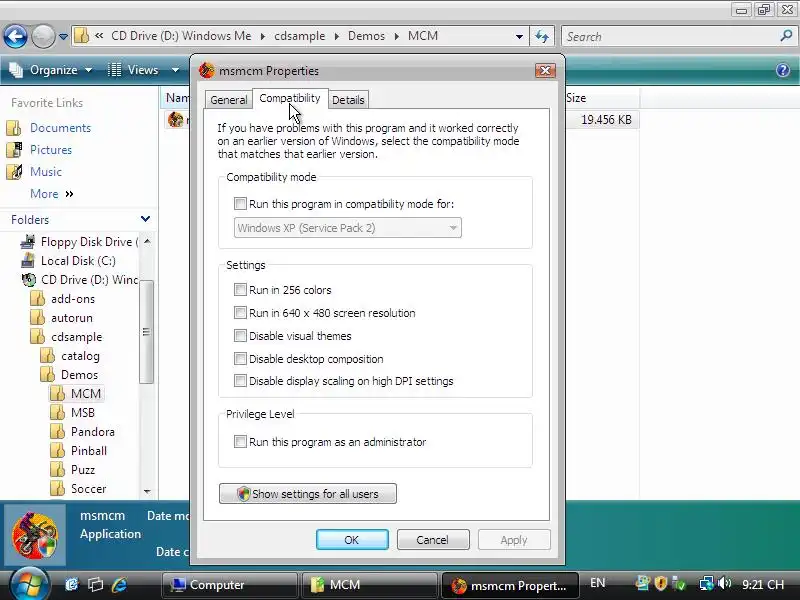Check Disable display scaling on high DPI
Screen dimensions: 800x600
click(x=240, y=381)
